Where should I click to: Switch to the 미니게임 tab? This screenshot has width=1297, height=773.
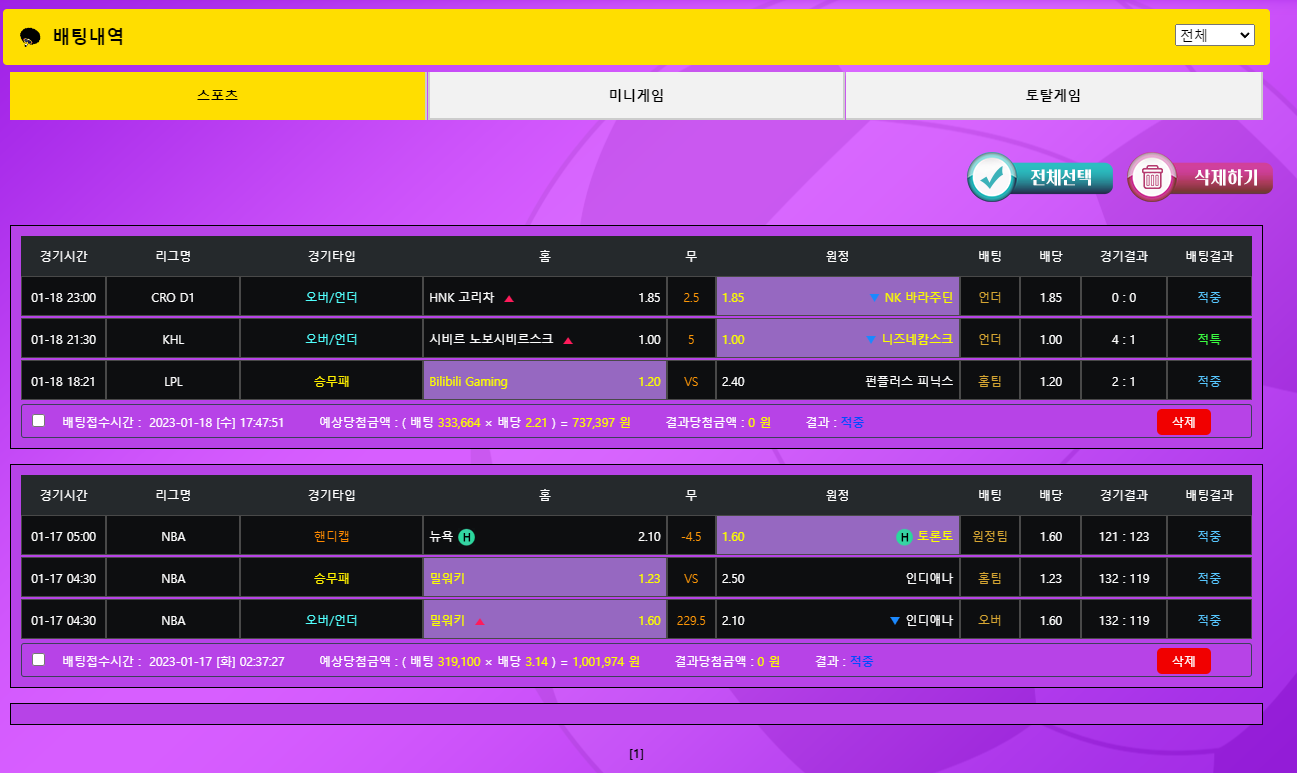[636, 96]
